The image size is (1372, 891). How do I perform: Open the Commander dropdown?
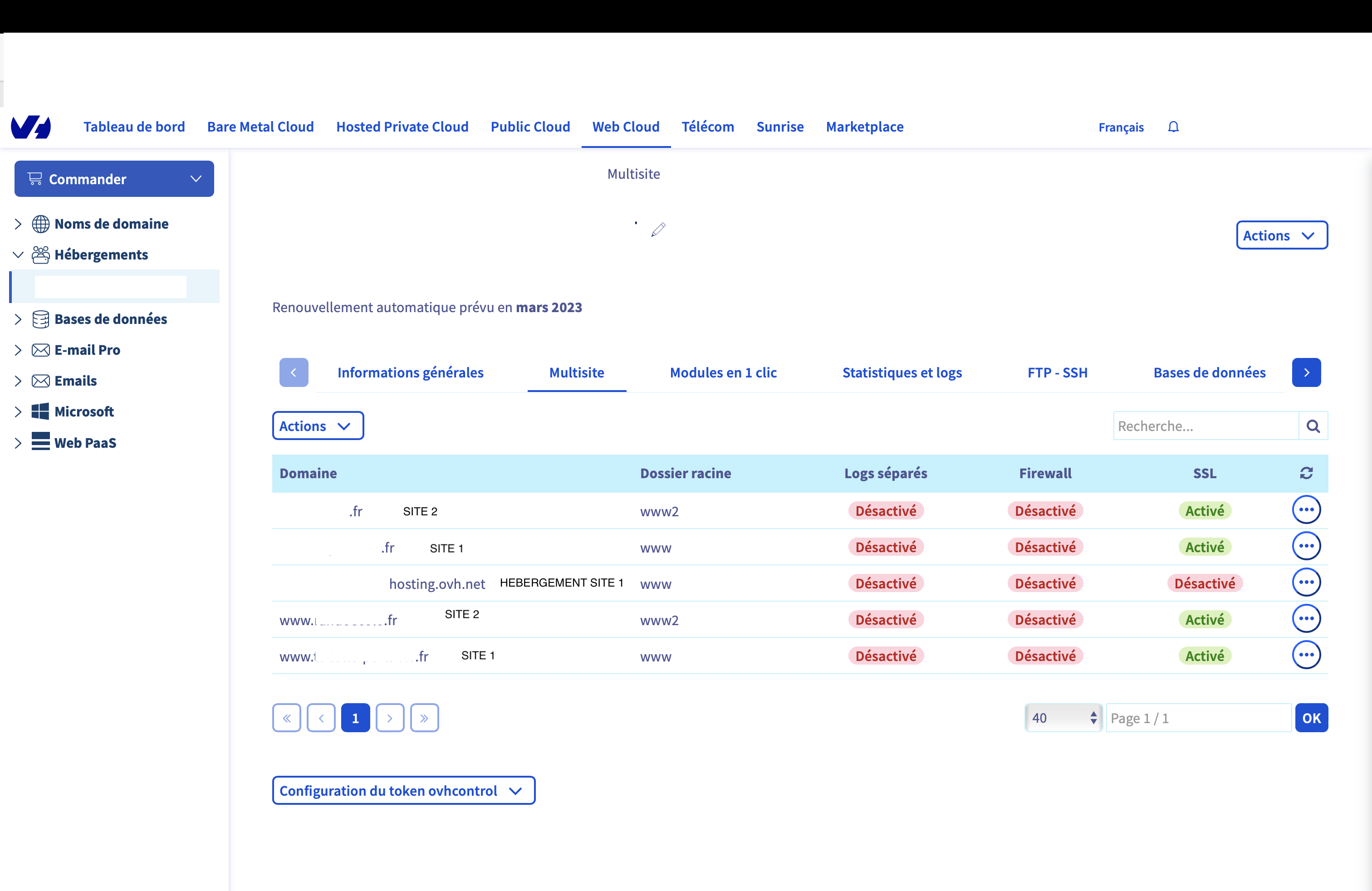[x=114, y=179]
